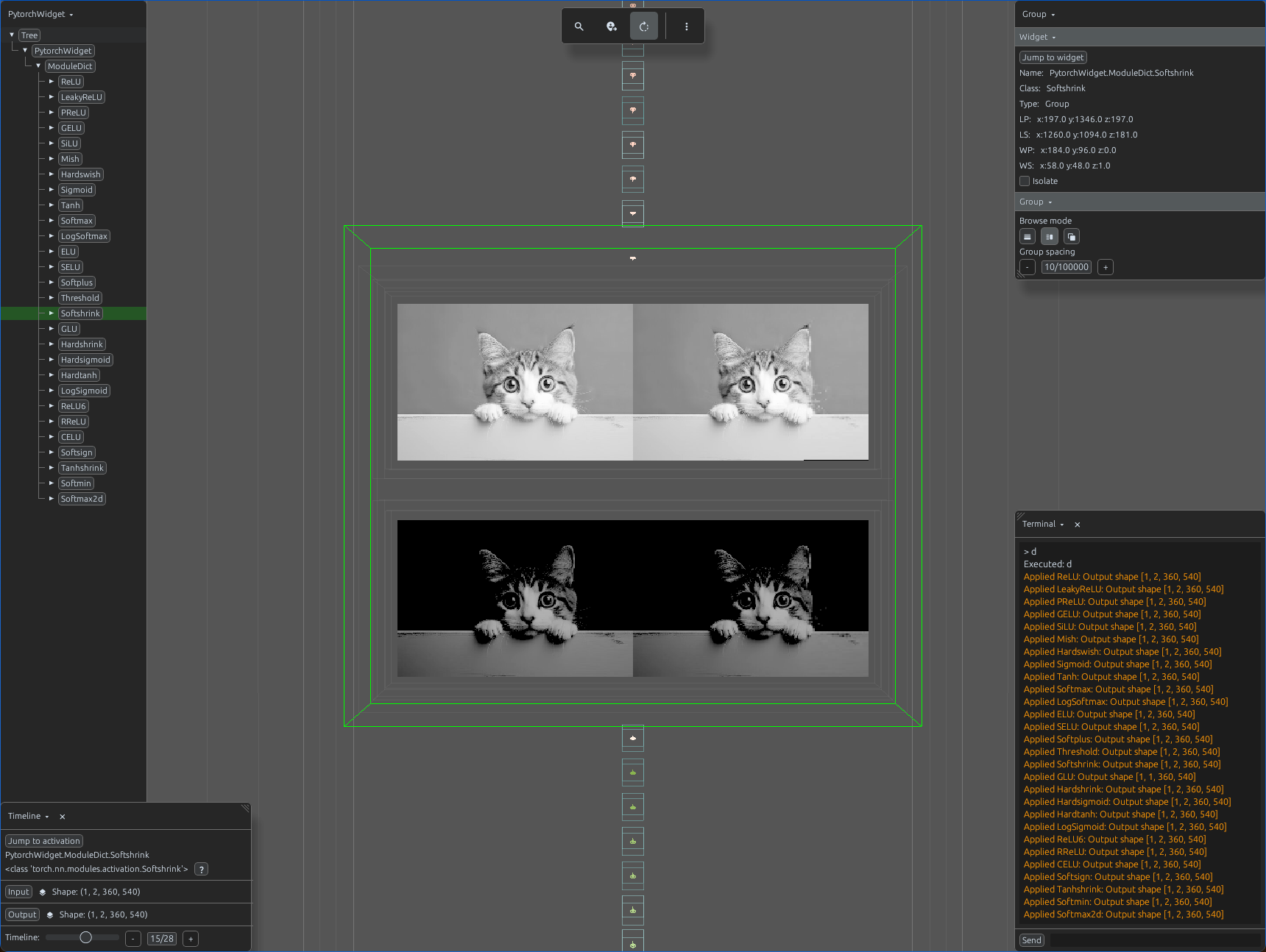Open the Terminal panel dropdown menu

[x=1043, y=525]
